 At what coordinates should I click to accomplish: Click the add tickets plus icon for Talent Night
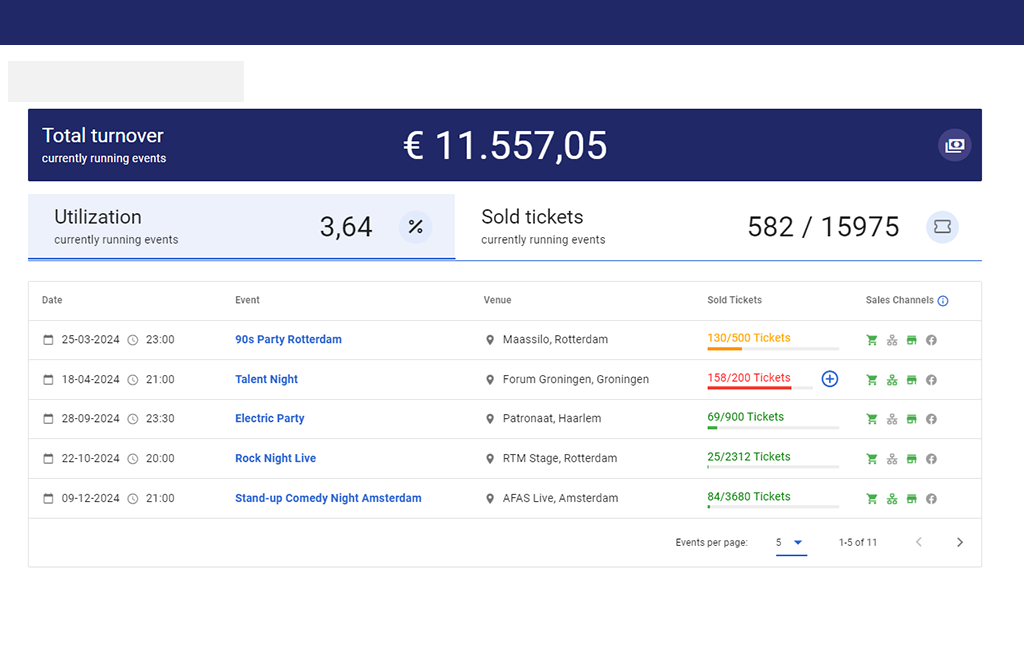(x=829, y=379)
